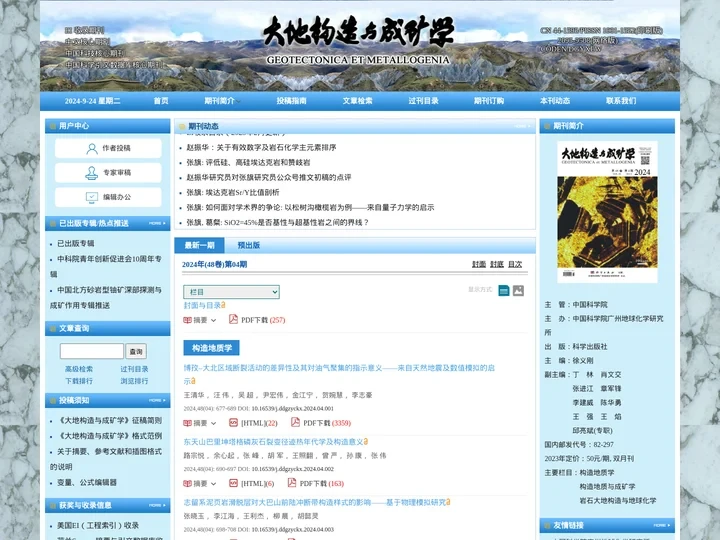Click MORE in 投稿须知 header

tap(157, 400)
